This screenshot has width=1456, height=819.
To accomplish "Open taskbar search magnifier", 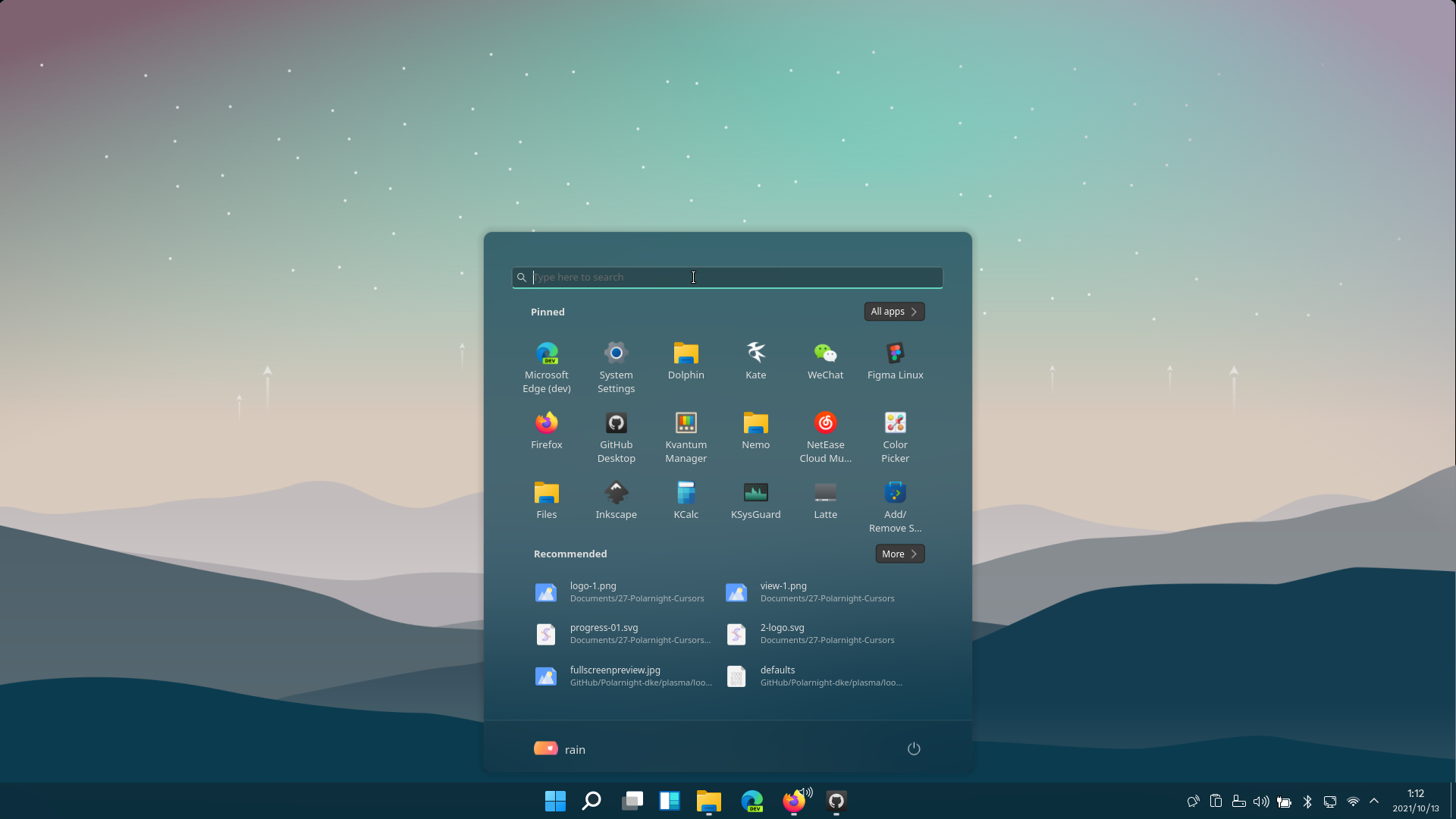I will click(x=591, y=801).
